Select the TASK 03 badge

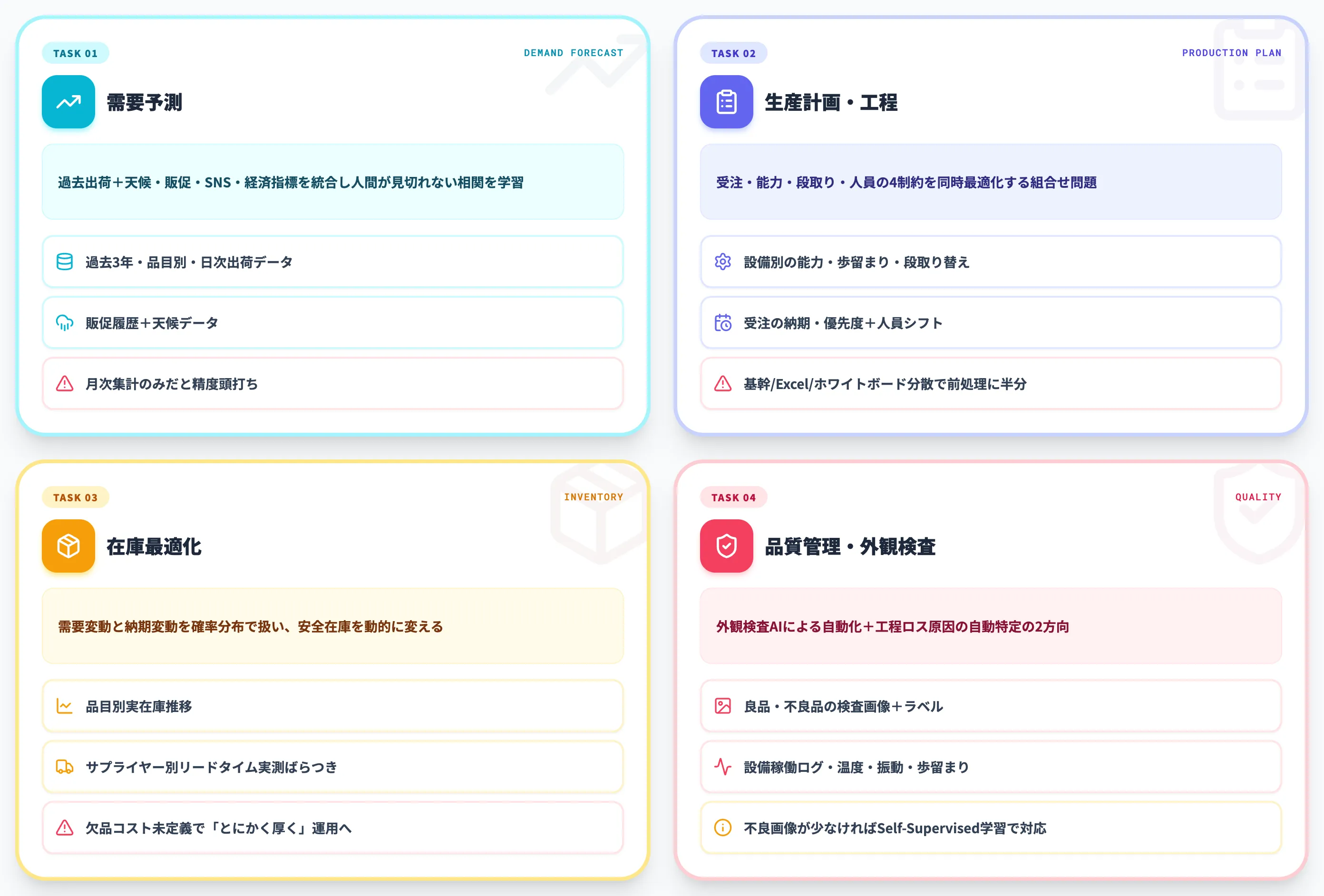(75, 497)
